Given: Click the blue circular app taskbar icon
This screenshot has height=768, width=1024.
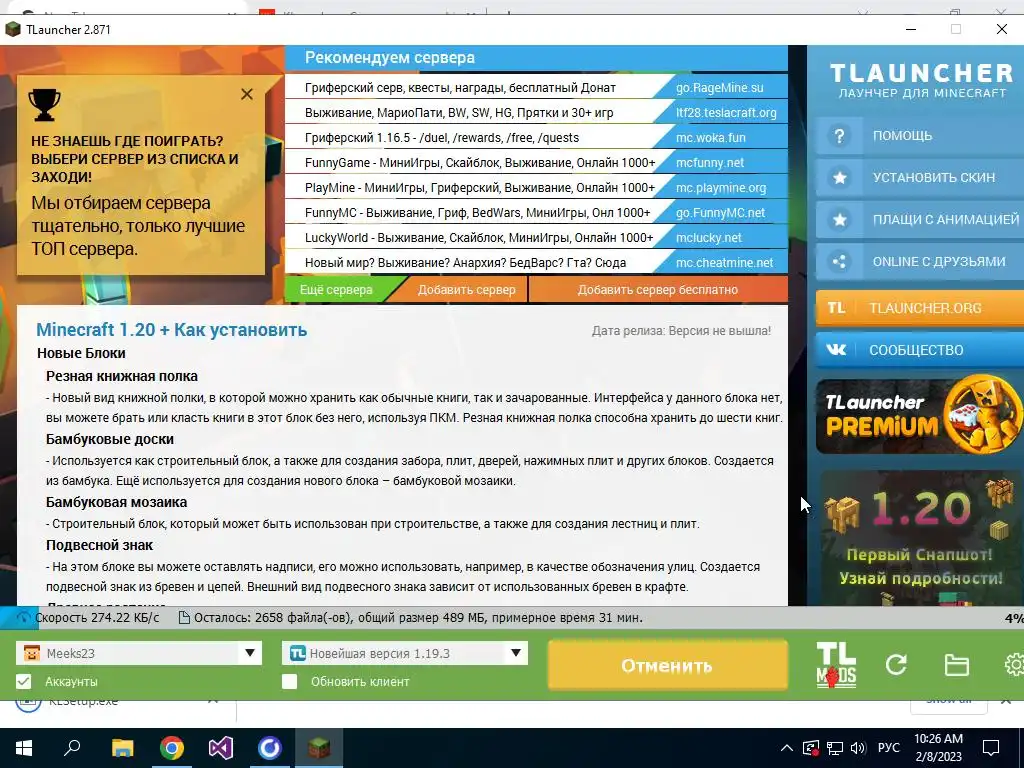Looking at the screenshot, I should (270, 748).
